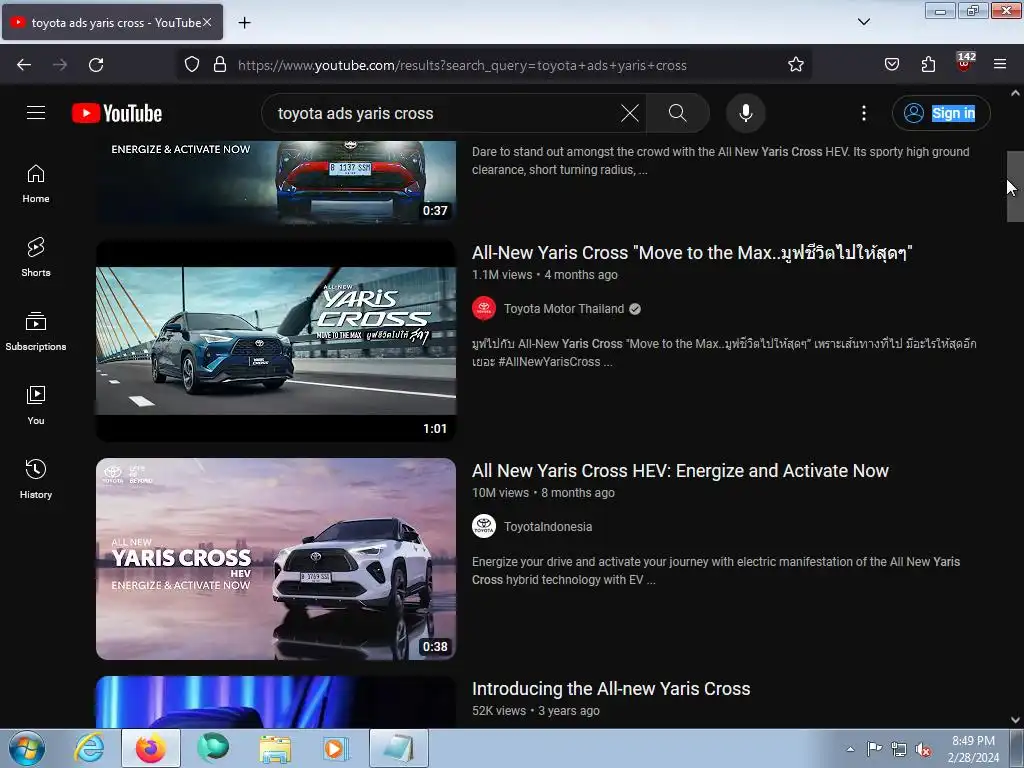Click the scrollbar down arrow
Viewport: 1024px width, 768px height.
(1015, 720)
